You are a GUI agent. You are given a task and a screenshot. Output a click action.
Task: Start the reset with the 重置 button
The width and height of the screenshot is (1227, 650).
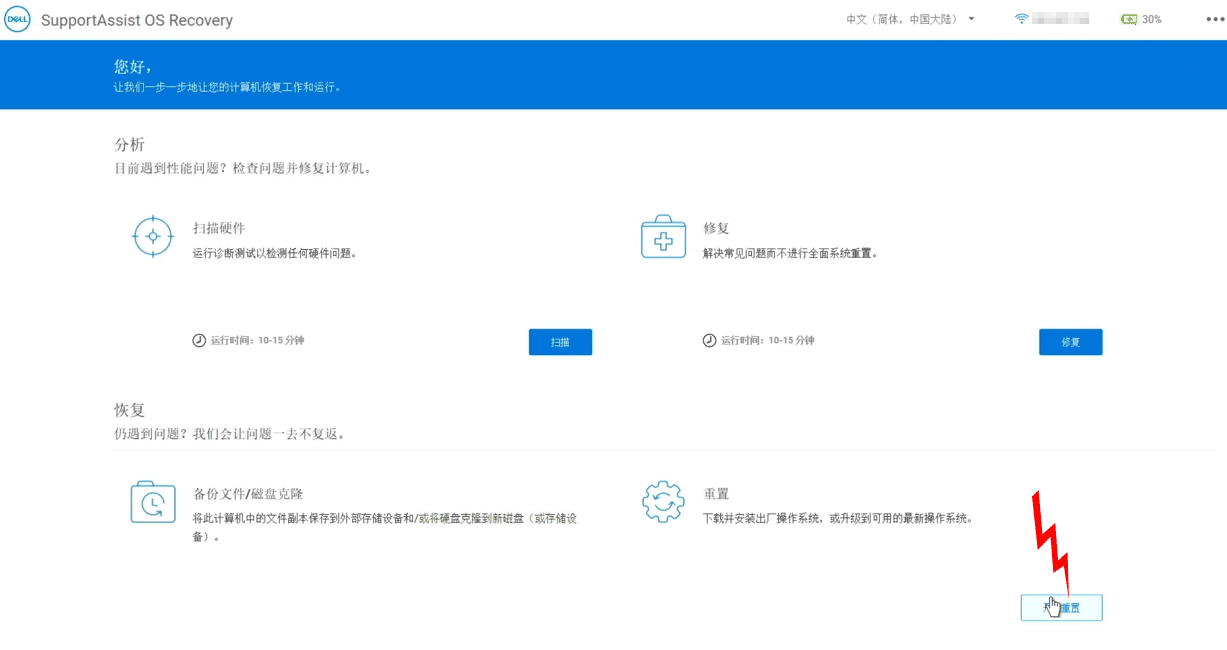(1061, 608)
